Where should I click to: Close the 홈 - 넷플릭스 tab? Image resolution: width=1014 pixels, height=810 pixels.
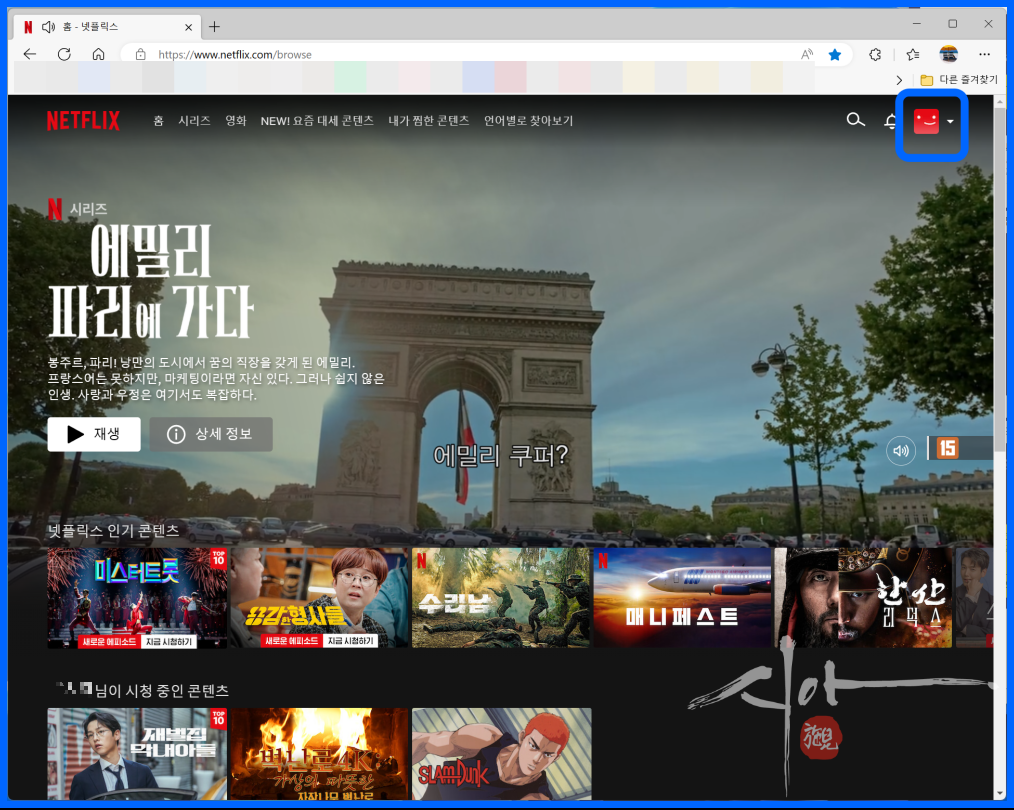click(188, 27)
